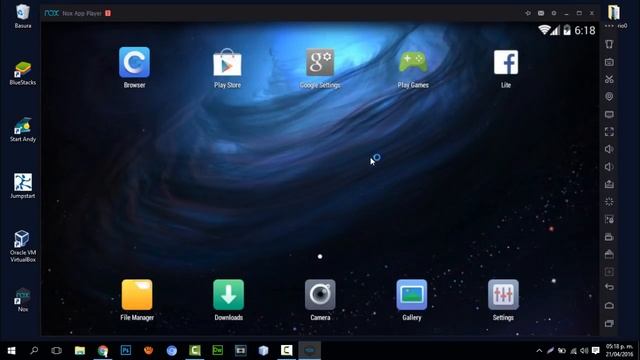Launch Facebook Lite app
This screenshot has width=640, height=360.
506,62
